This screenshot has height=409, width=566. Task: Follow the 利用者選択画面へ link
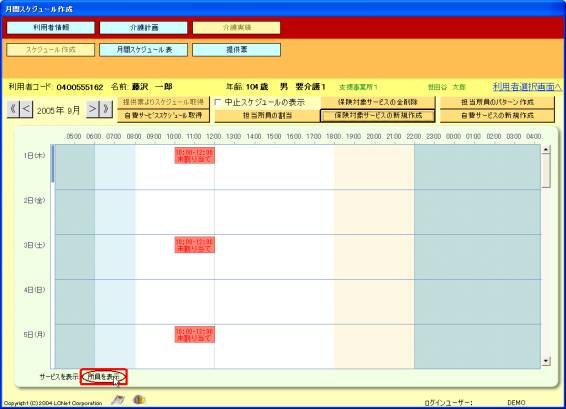tap(527, 87)
